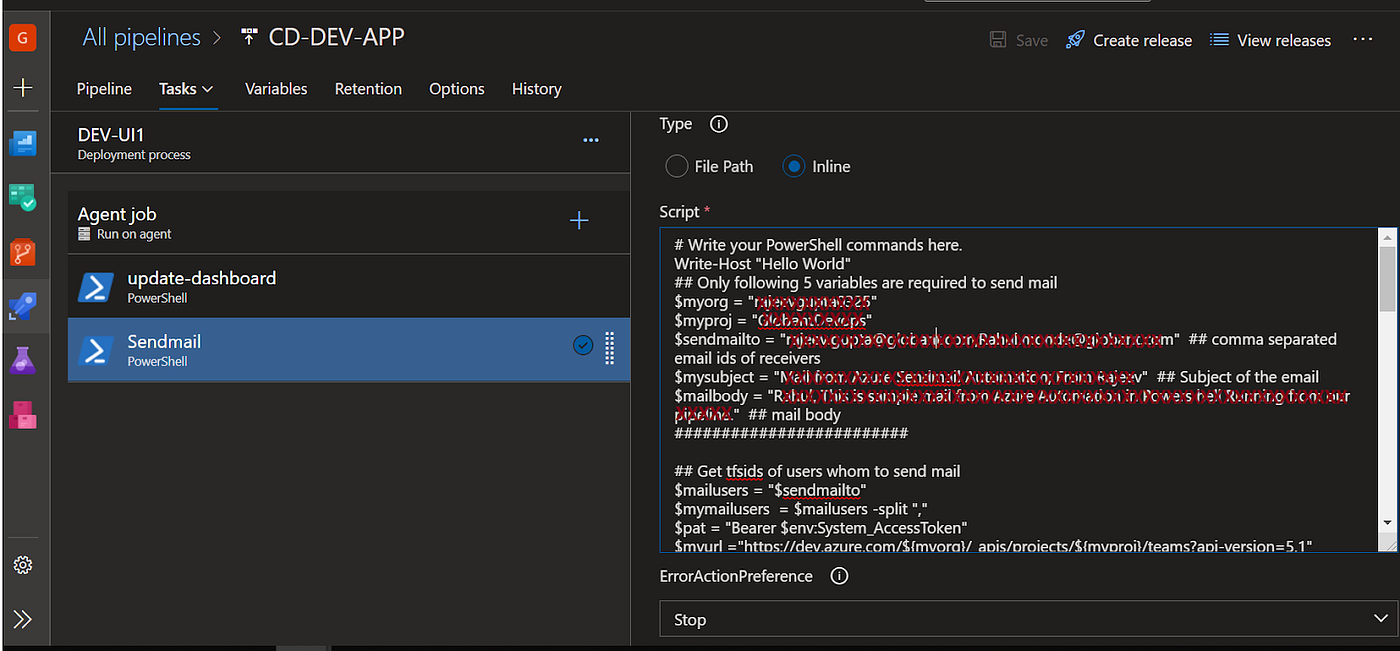Click the Type info icon

(718, 125)
